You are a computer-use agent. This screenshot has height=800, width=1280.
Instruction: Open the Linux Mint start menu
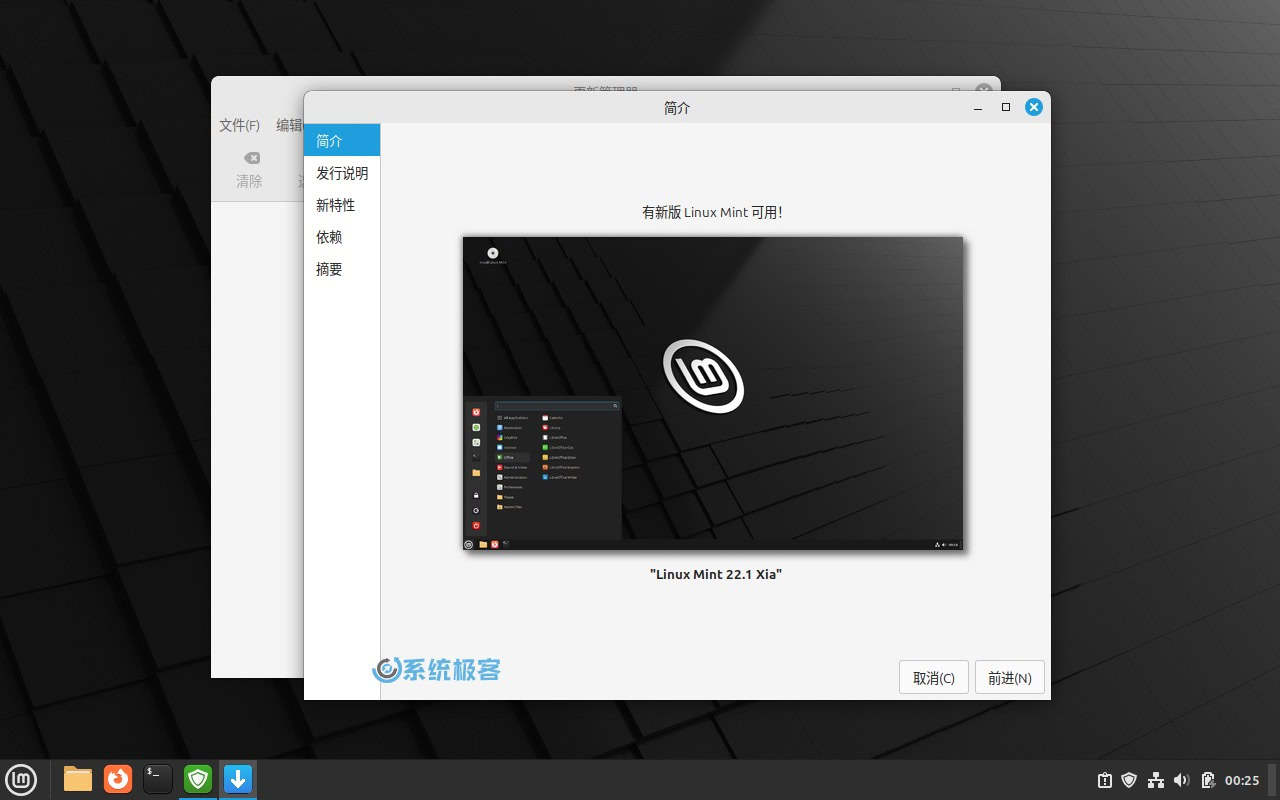20,779
